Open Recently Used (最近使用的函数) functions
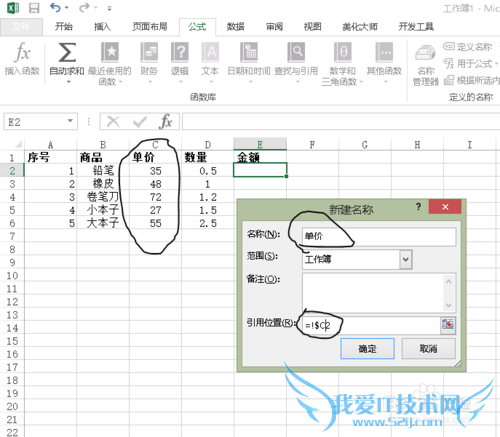Image resolution: width=500 pixels, height=437 pixels. 110,63
